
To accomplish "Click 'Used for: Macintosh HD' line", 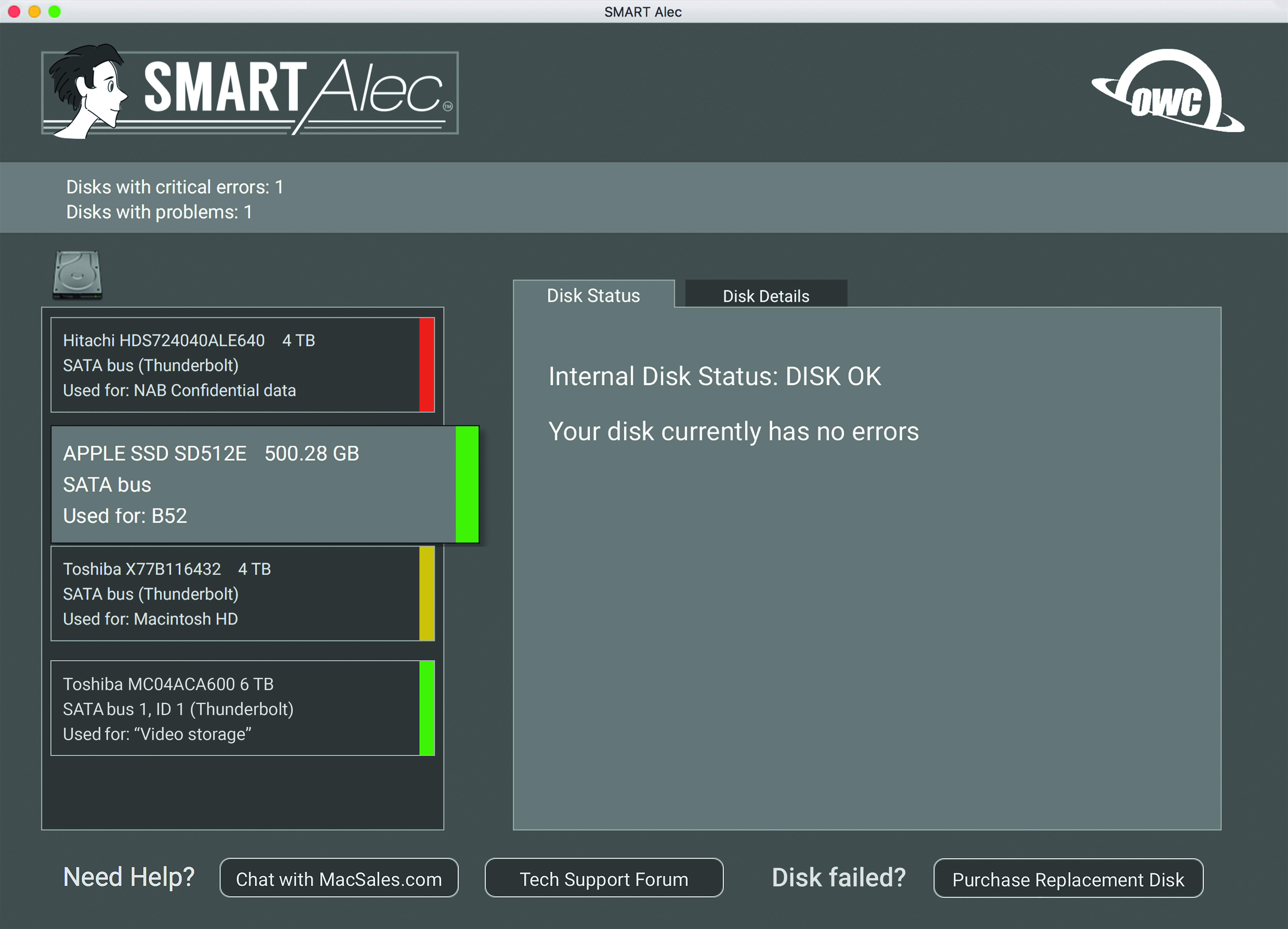I will click(x=150, y=619).
